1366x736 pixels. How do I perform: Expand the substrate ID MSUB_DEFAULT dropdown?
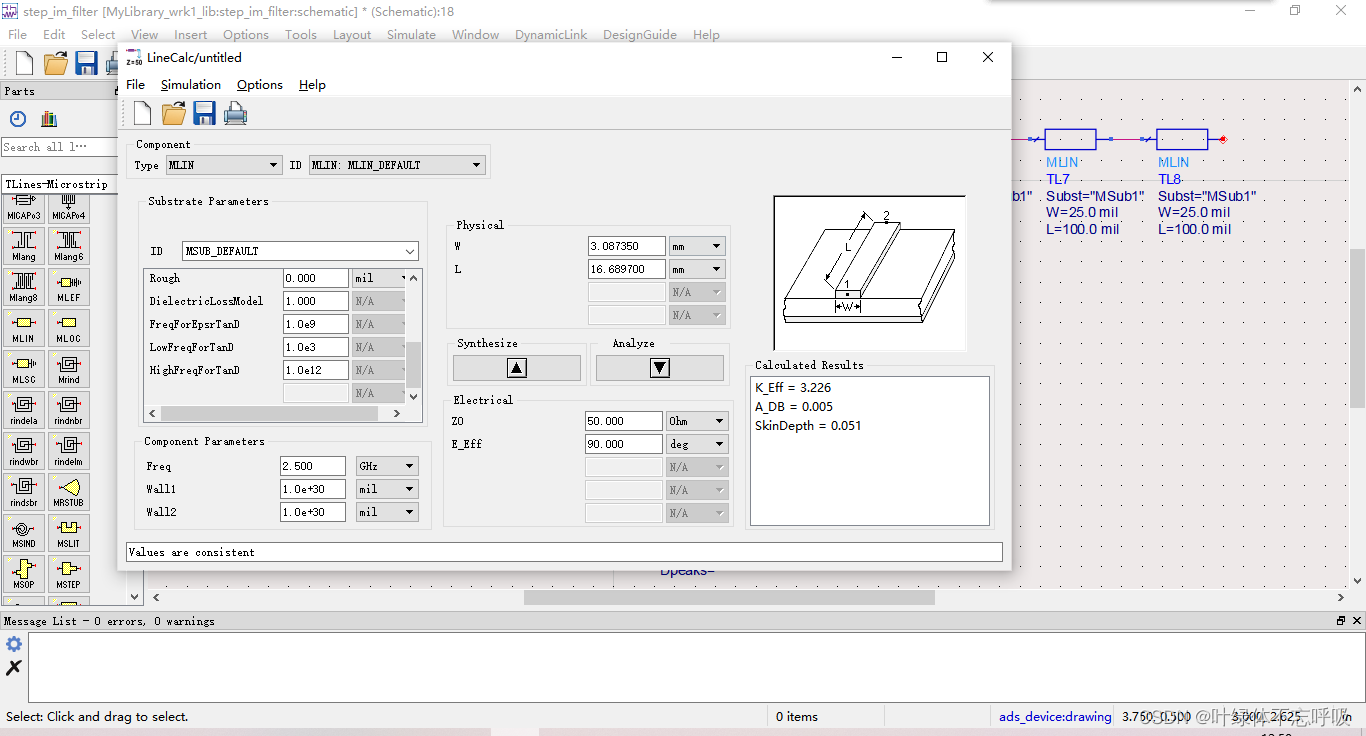(300, 251)
